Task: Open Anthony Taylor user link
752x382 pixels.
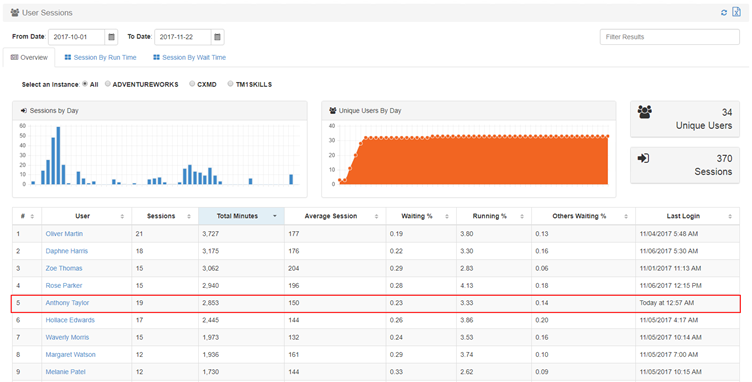Action: click(x=67, y=303)
